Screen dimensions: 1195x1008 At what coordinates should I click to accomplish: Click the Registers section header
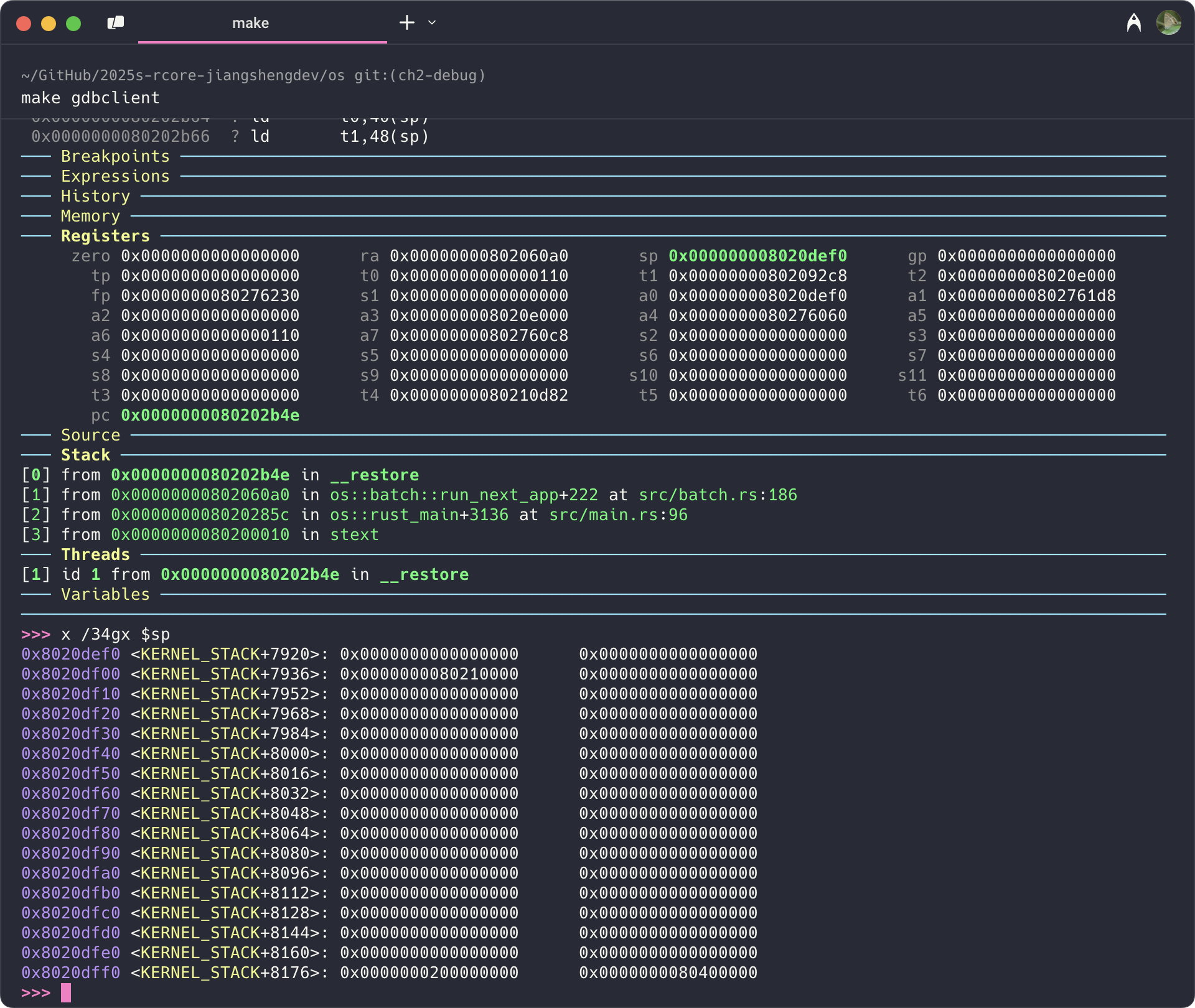coord(105,236)
